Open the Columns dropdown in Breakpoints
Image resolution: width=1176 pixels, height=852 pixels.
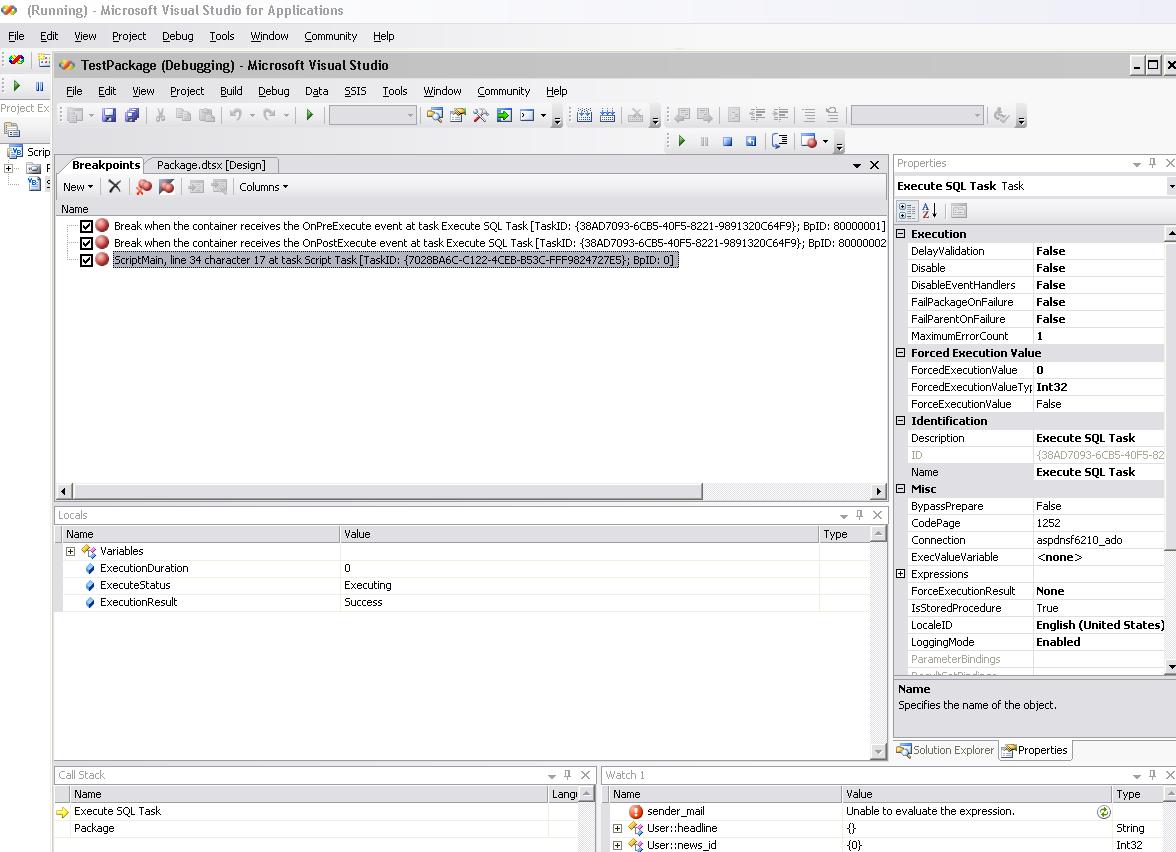click(263, 187)
